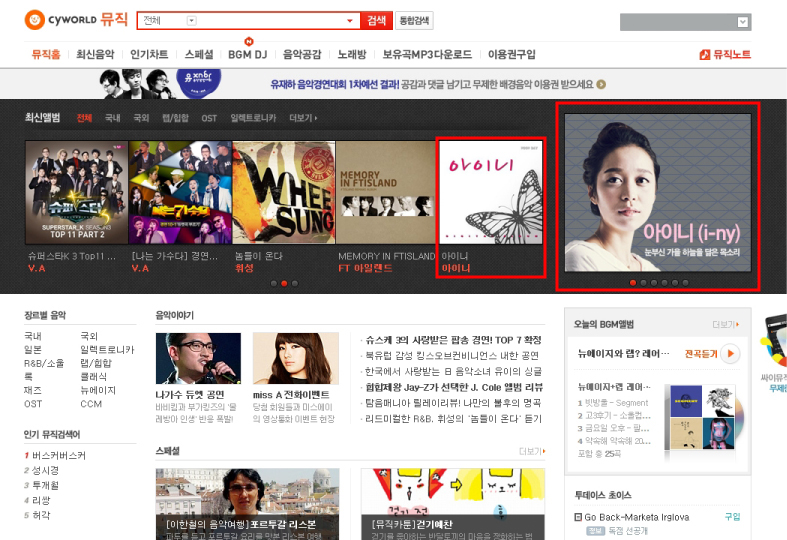Screen dimensions: 787x540
Task: Go to 뮤직홈 menu
Action: 46,54
